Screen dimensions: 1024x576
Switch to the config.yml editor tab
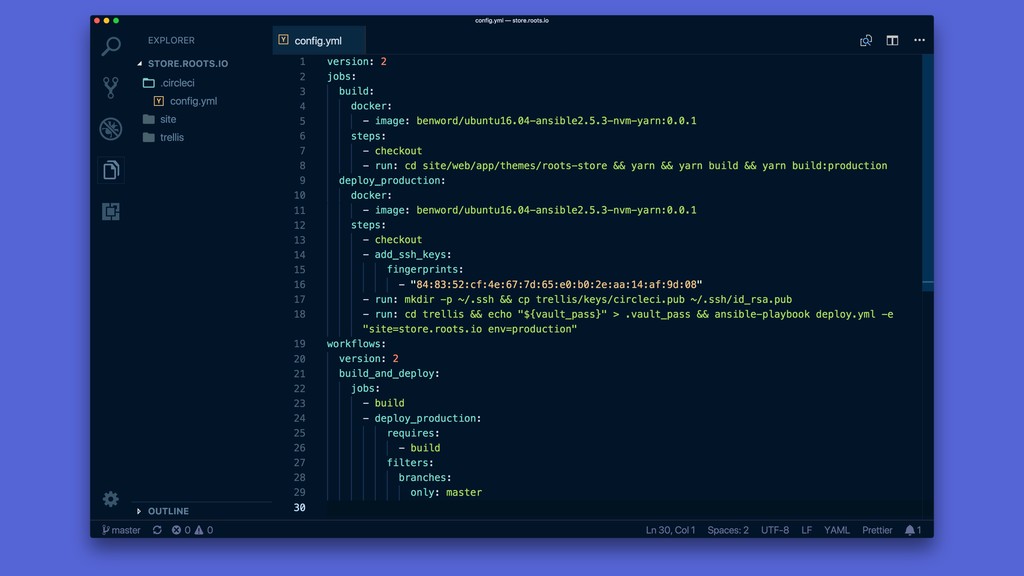[x=318, y=41]
